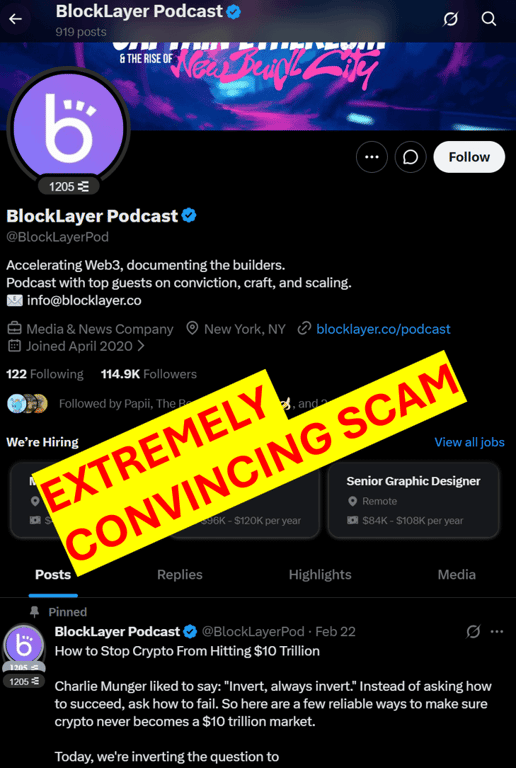Open the blocklayer.co/podcast website link
516x768 pixels.
(x=383, y=329)
